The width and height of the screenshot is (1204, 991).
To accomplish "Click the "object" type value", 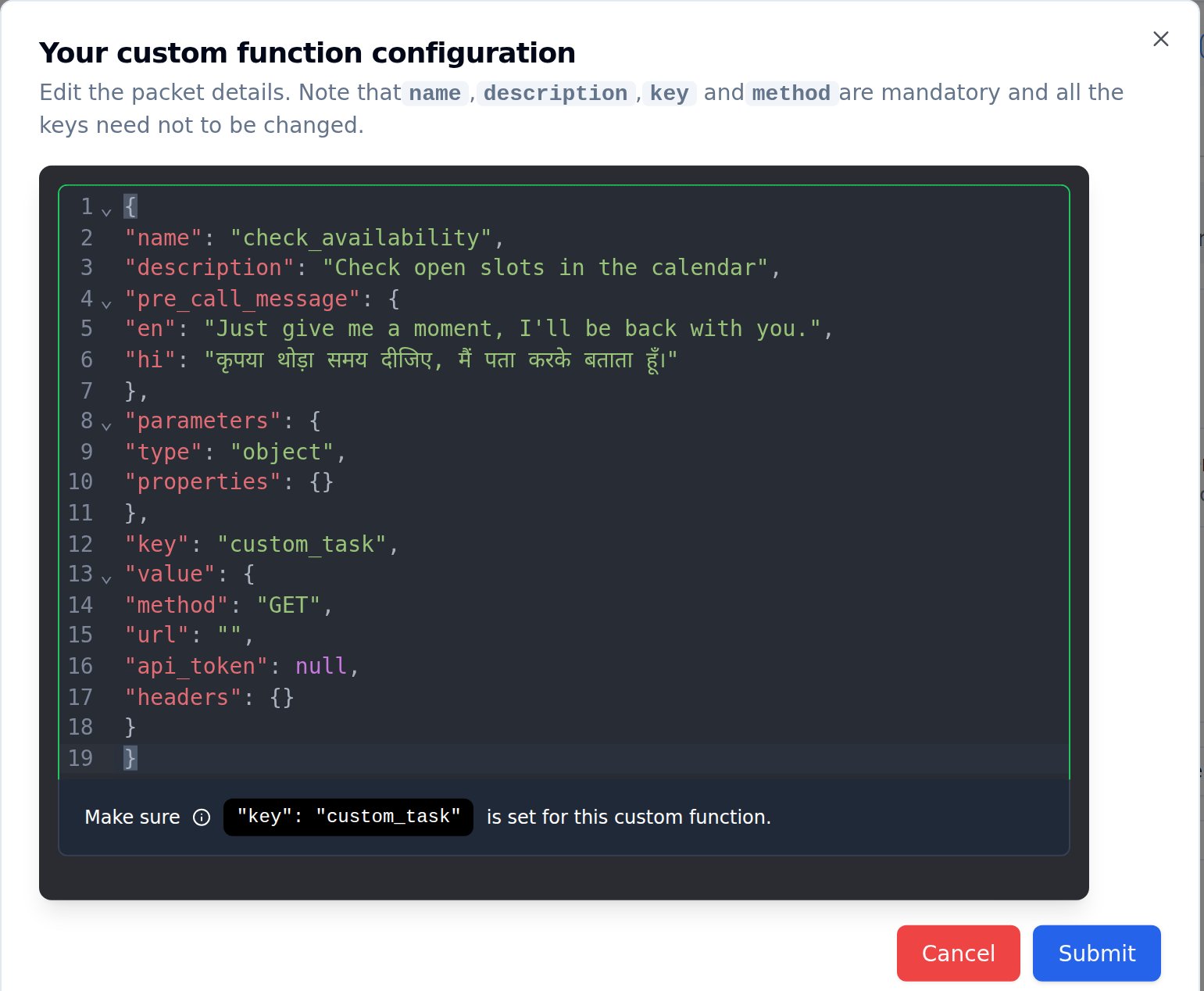I will pos(282,452).
